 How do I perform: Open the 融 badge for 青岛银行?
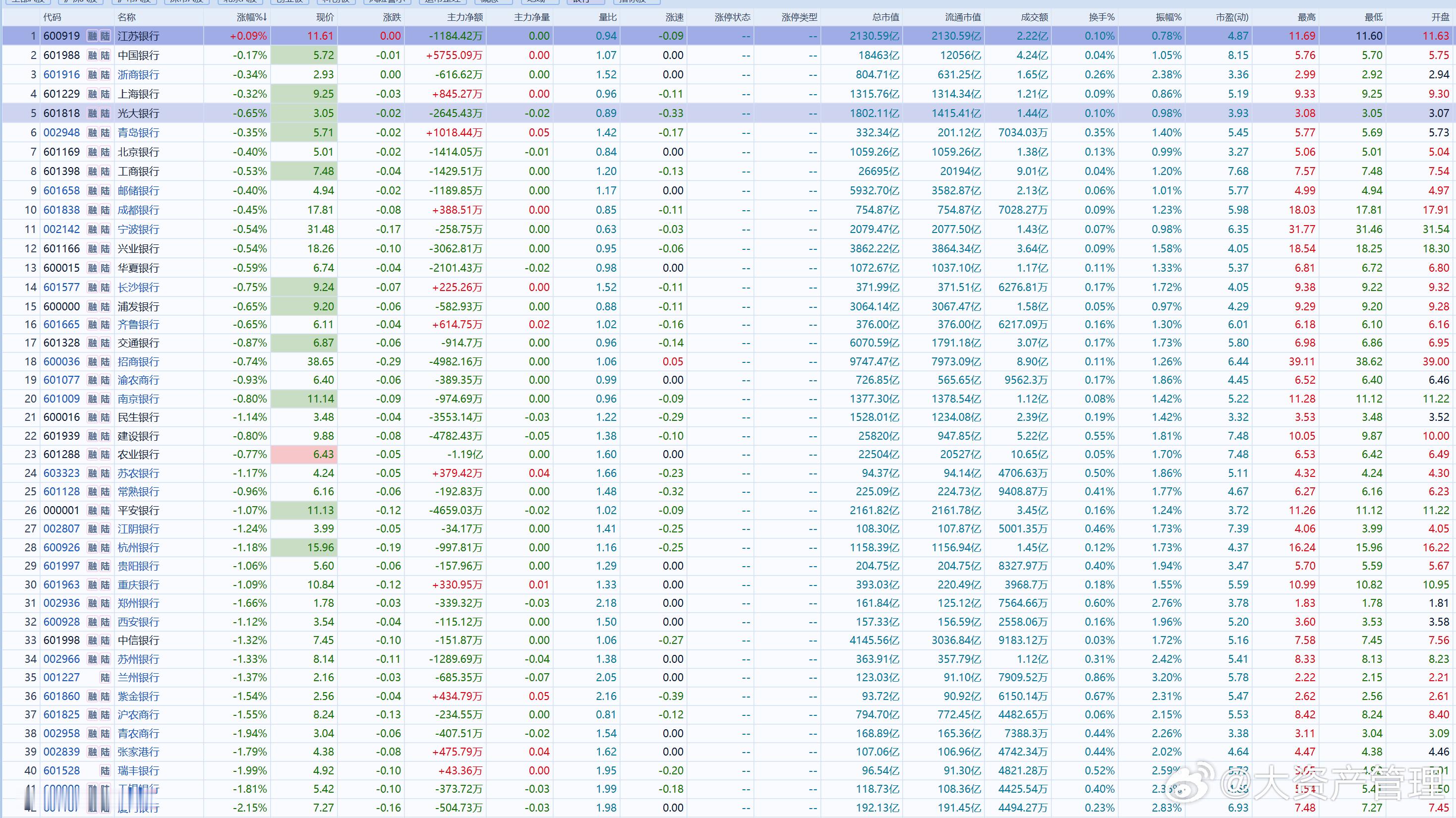click(x=93, y=133)
